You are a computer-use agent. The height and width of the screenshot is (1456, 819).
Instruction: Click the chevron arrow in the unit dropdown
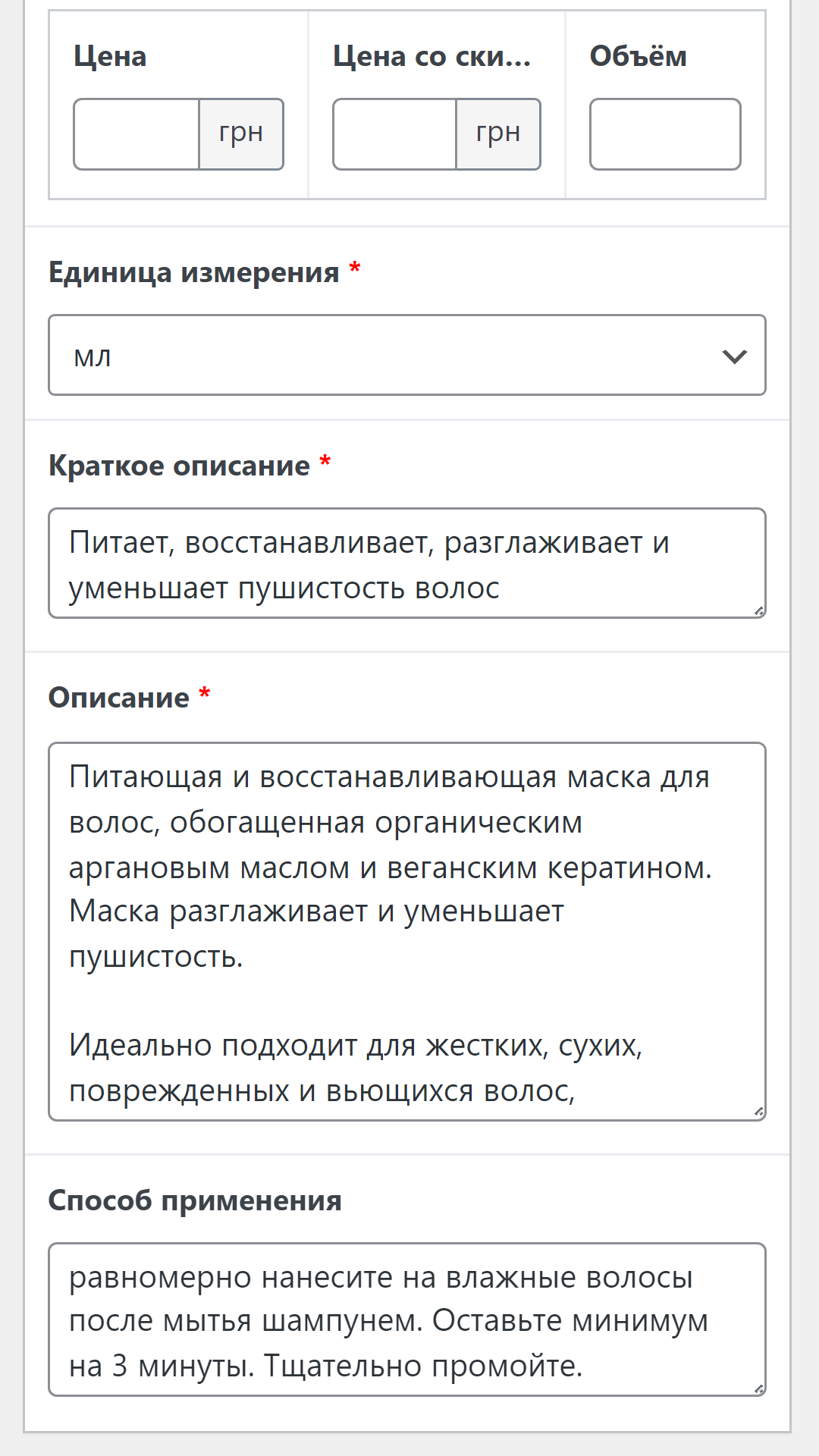tap(734, 356)
